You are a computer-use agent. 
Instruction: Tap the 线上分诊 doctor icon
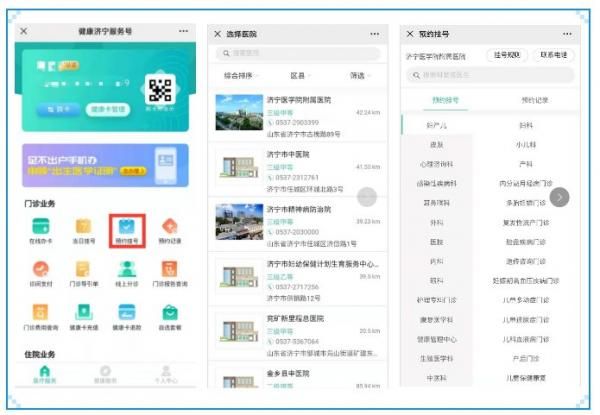[127, 269]
